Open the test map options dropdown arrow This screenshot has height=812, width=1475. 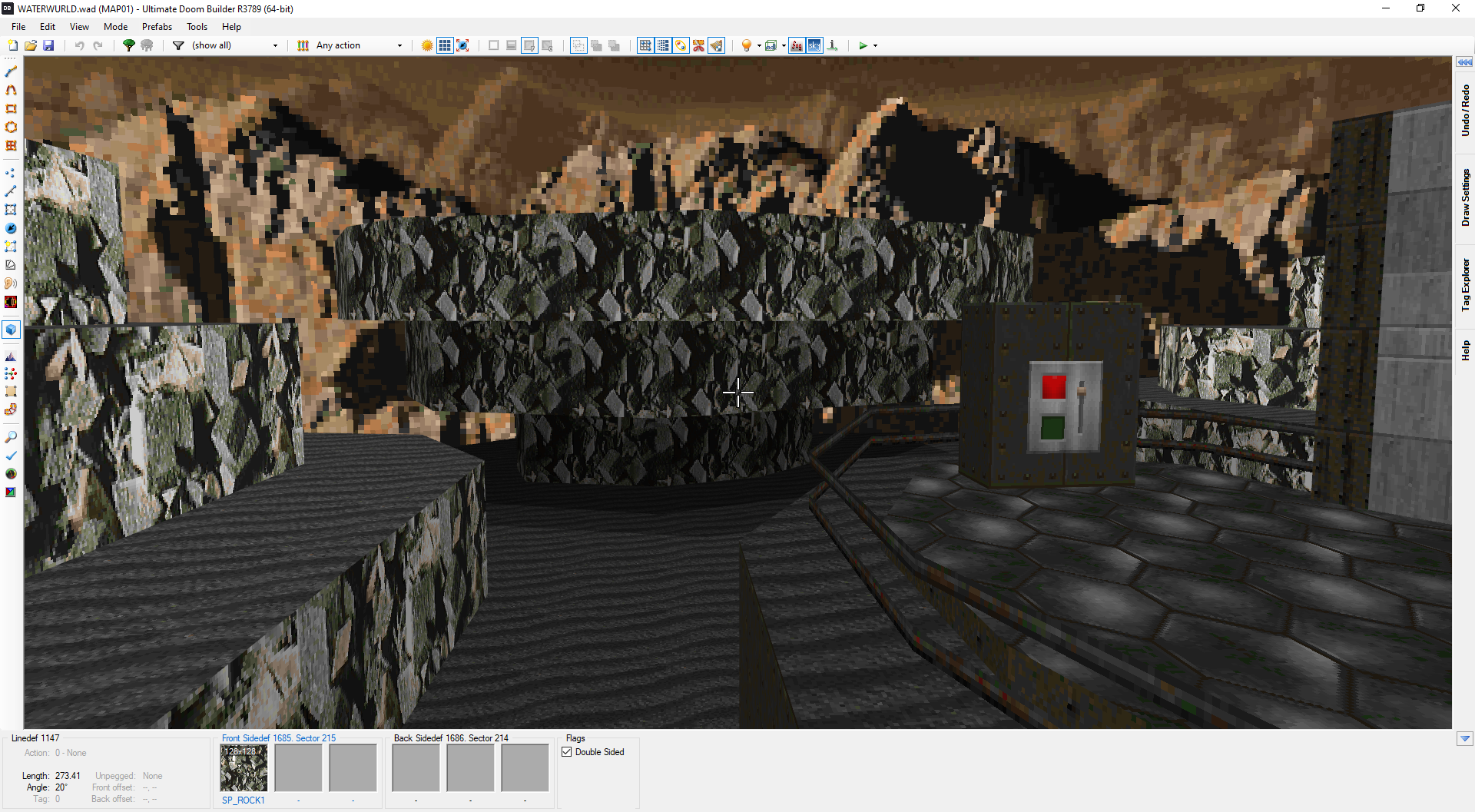coord(875,45)
